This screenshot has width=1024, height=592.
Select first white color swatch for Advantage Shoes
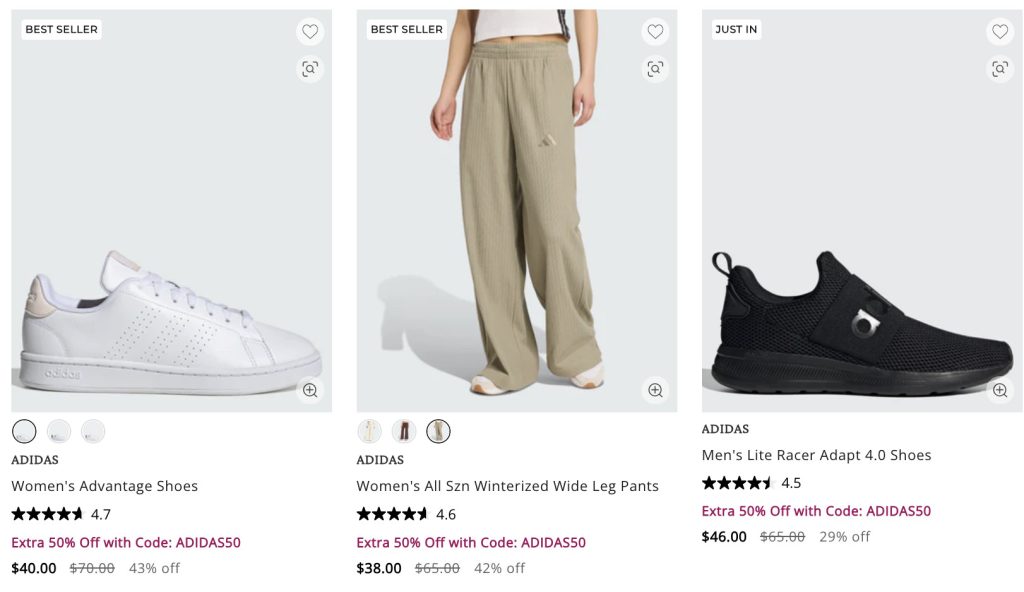point(24,431)
